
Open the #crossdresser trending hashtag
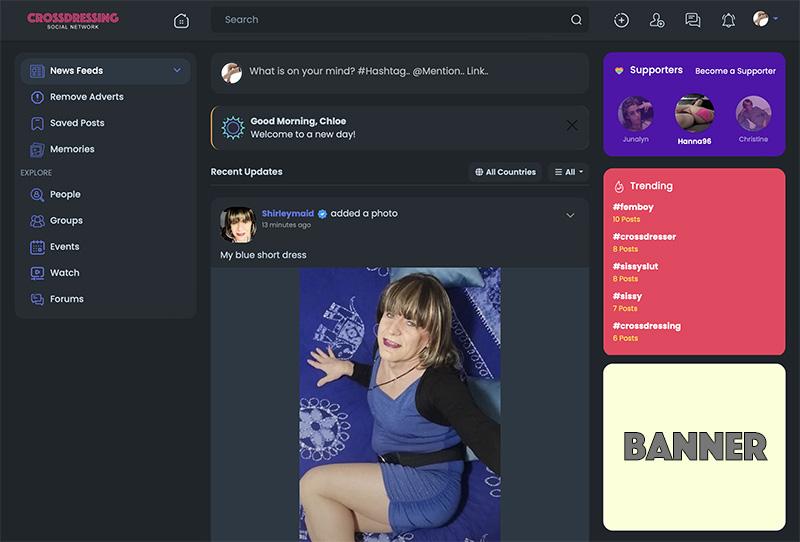(644, 236)
